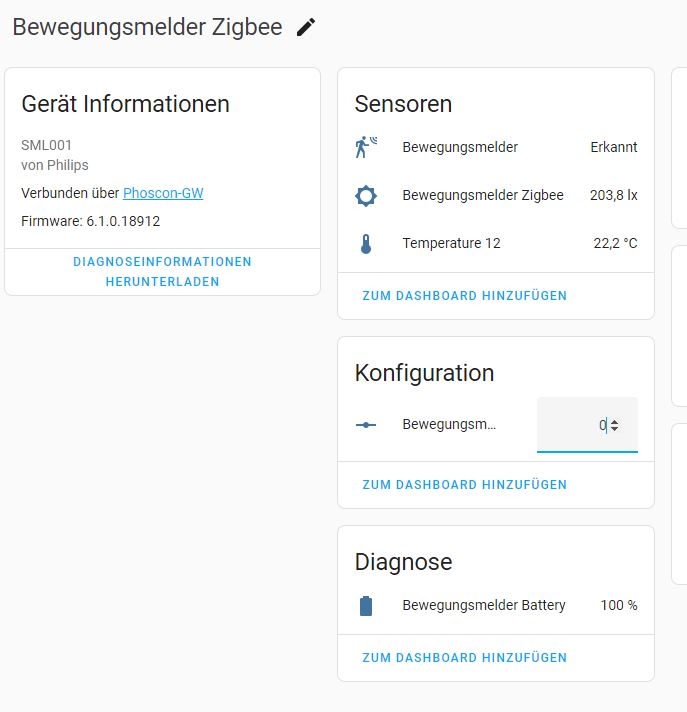The image size is (687, 712).
Task: Open the Erkannt motion state value
Action: [613, 147]
